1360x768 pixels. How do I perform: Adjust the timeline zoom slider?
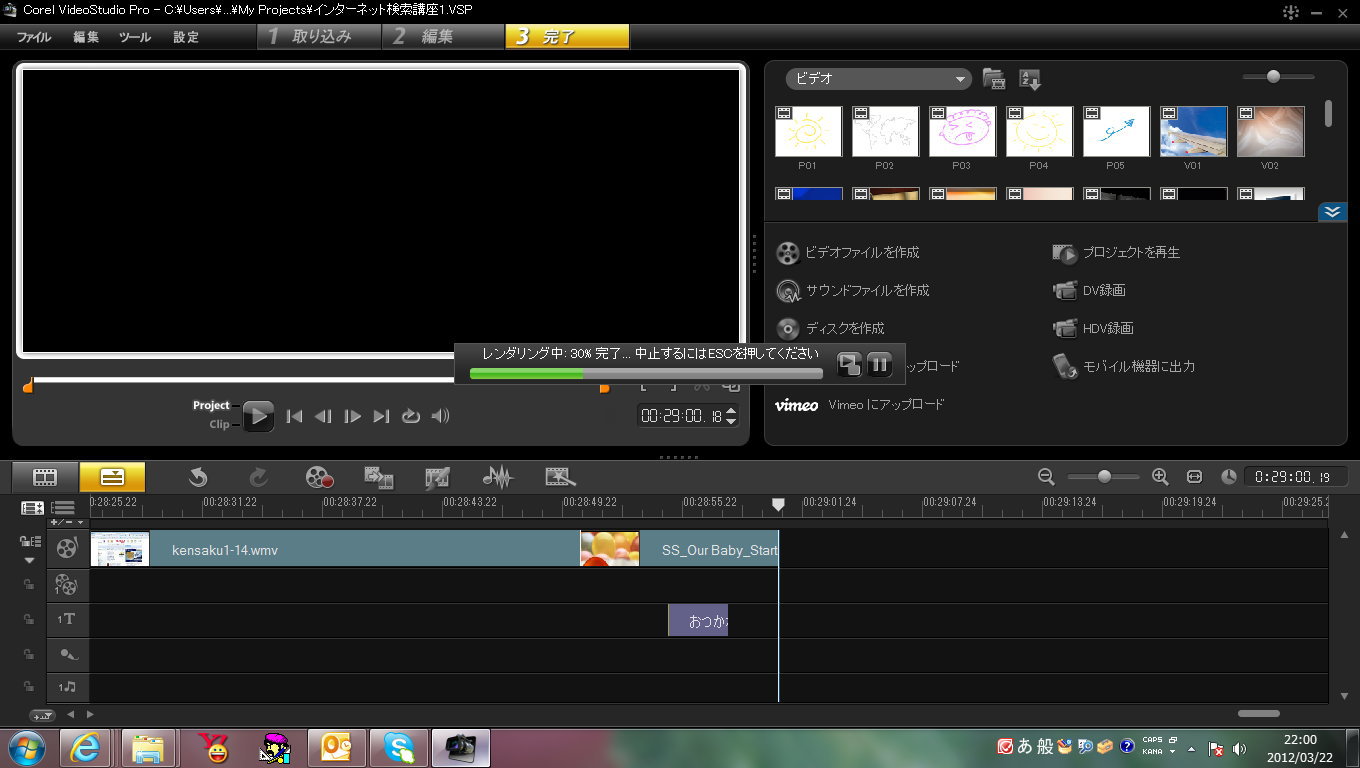(x=1104, y=477)
